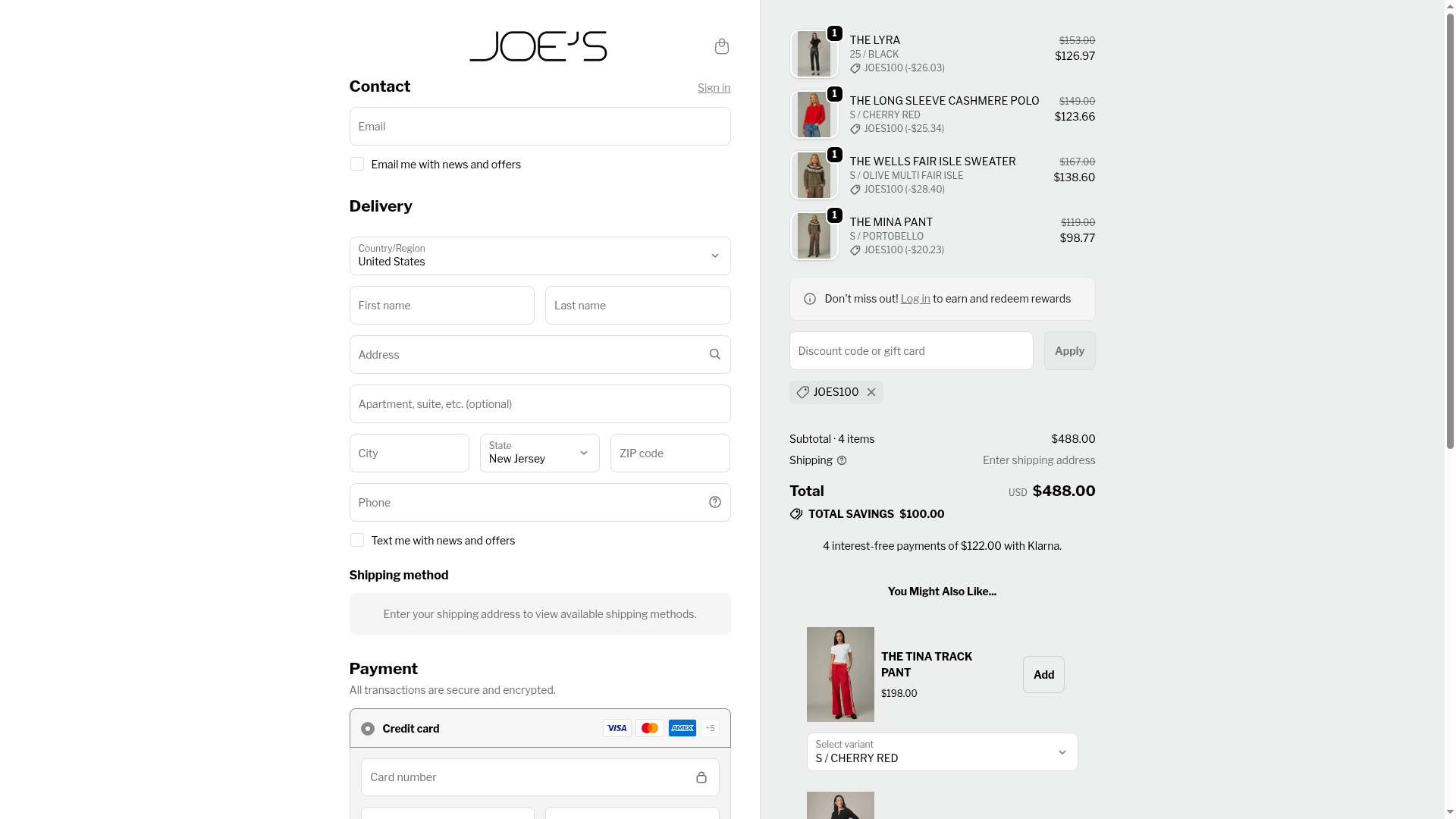This screenshot has width=1456, height=819.
Task: Click The Mina Pant thumbnail
Action: tap(814, 236)
